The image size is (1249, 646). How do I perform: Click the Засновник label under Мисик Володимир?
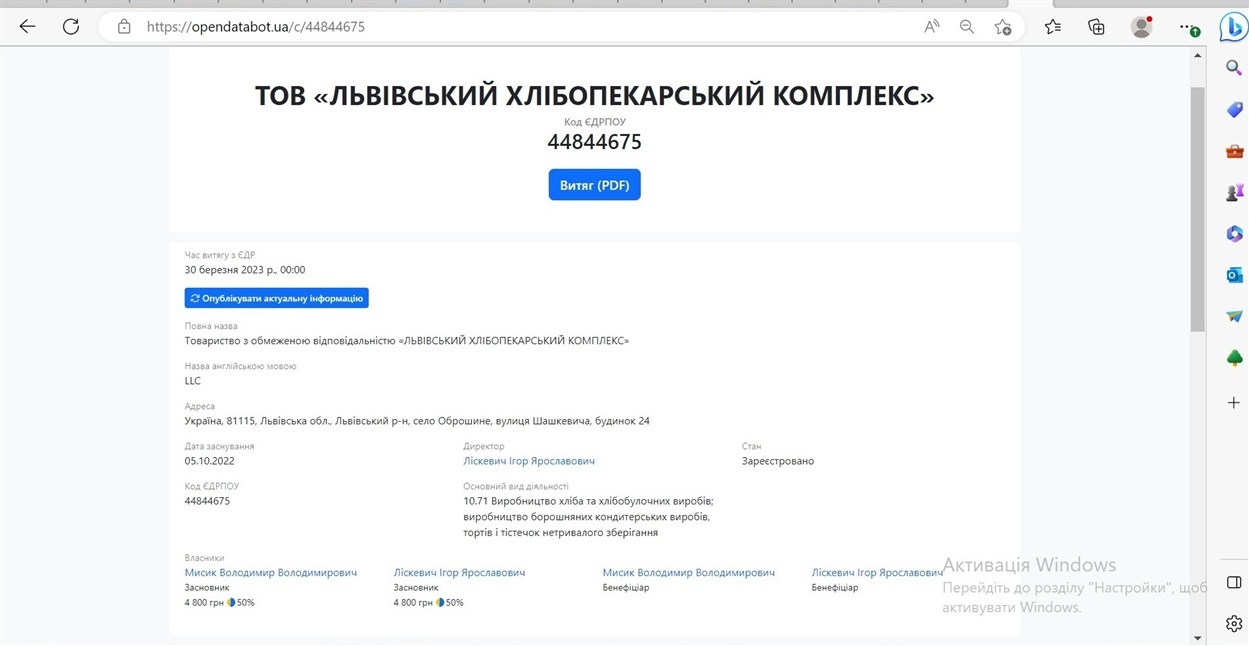click(x=207, y=588)
